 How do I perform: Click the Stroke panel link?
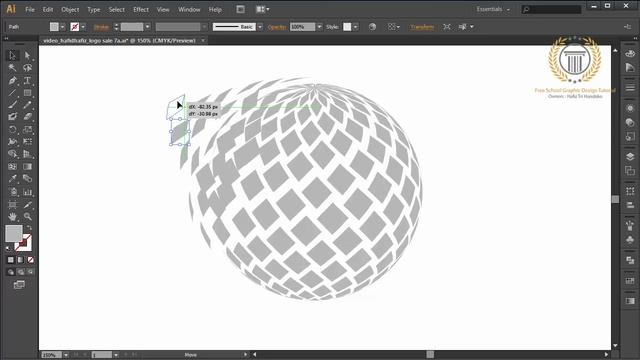point(101,27)
